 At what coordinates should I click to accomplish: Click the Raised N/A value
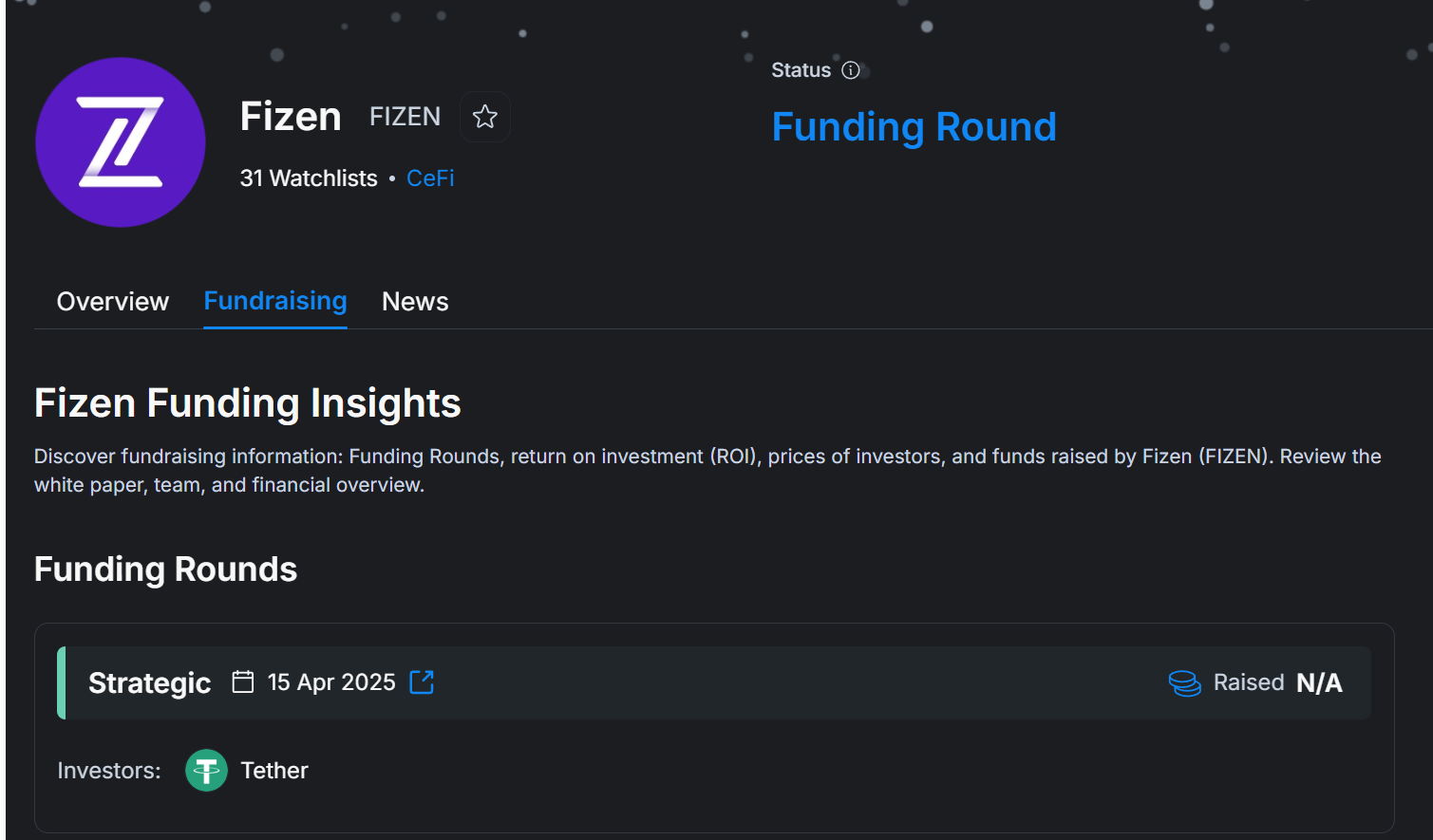(x=1319, y=683)
